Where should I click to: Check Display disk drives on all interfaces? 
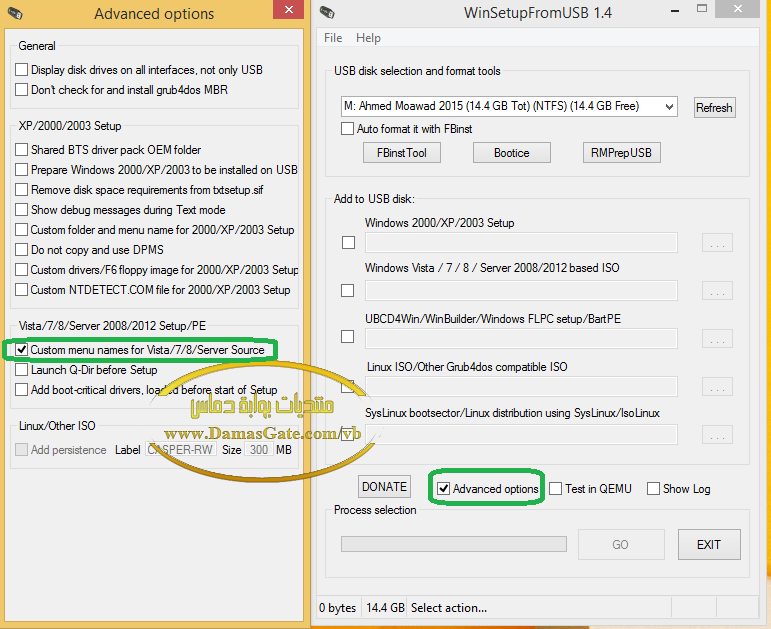point(21,69)
